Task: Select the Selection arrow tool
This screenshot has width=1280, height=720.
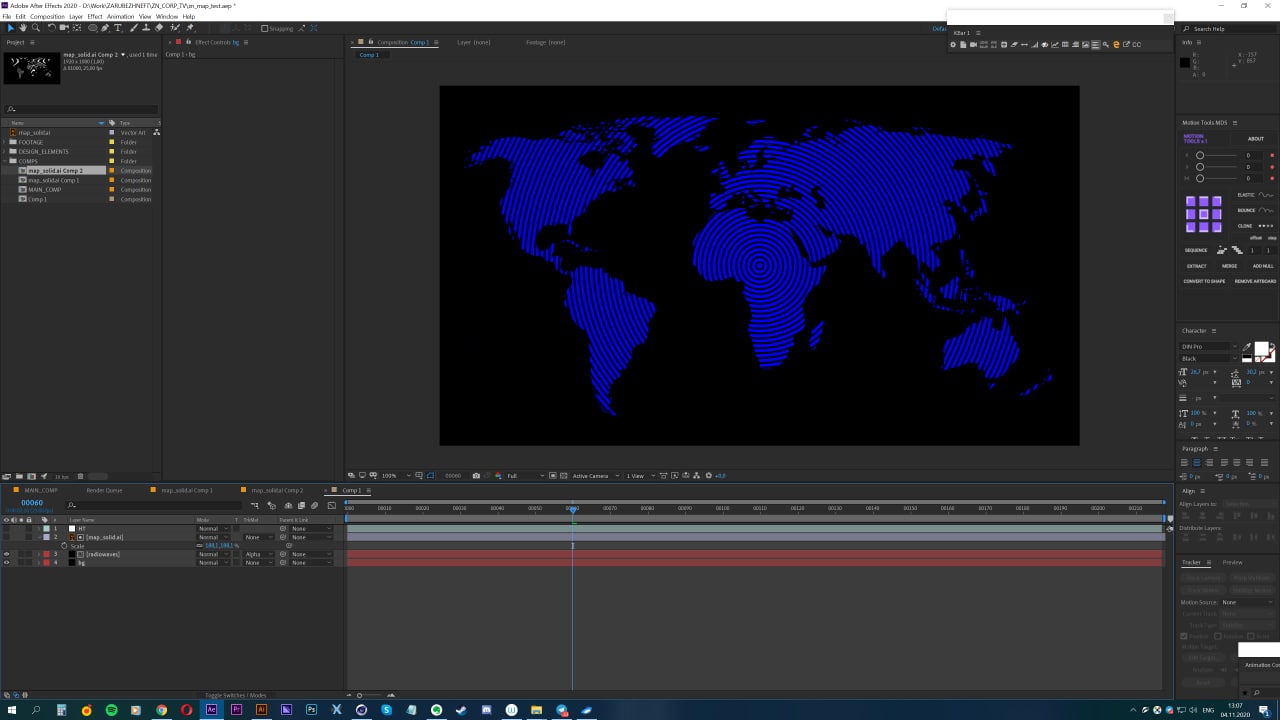Action: [10, 28]
